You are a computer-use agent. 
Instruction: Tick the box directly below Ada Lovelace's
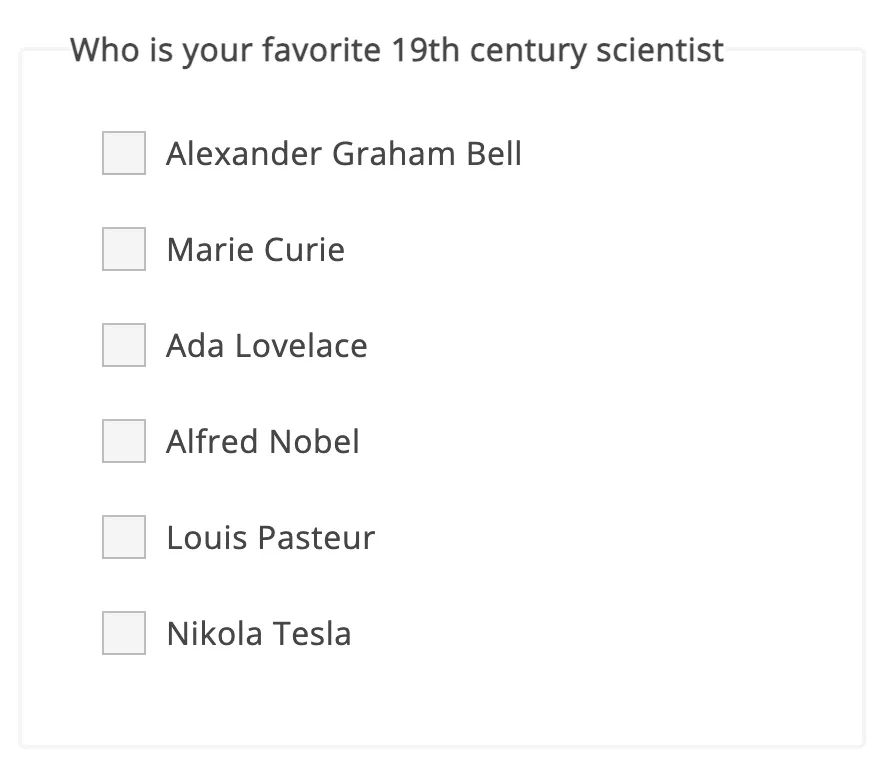124,441
